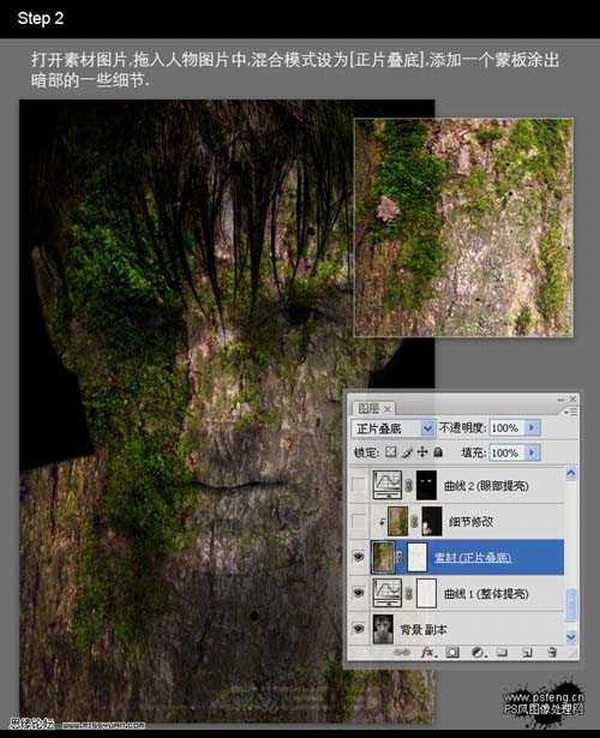Click the layer mask thumbnail of 素材 layer
The width and height of the screenshot is (600, 738).
416,557
